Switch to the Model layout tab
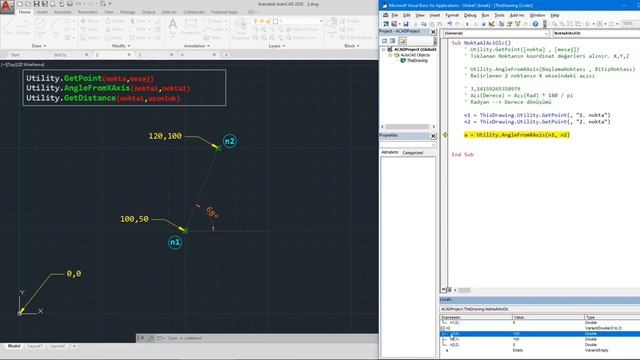Image resolution: width=640 pixels, height=360 pixels. [14, 346]
